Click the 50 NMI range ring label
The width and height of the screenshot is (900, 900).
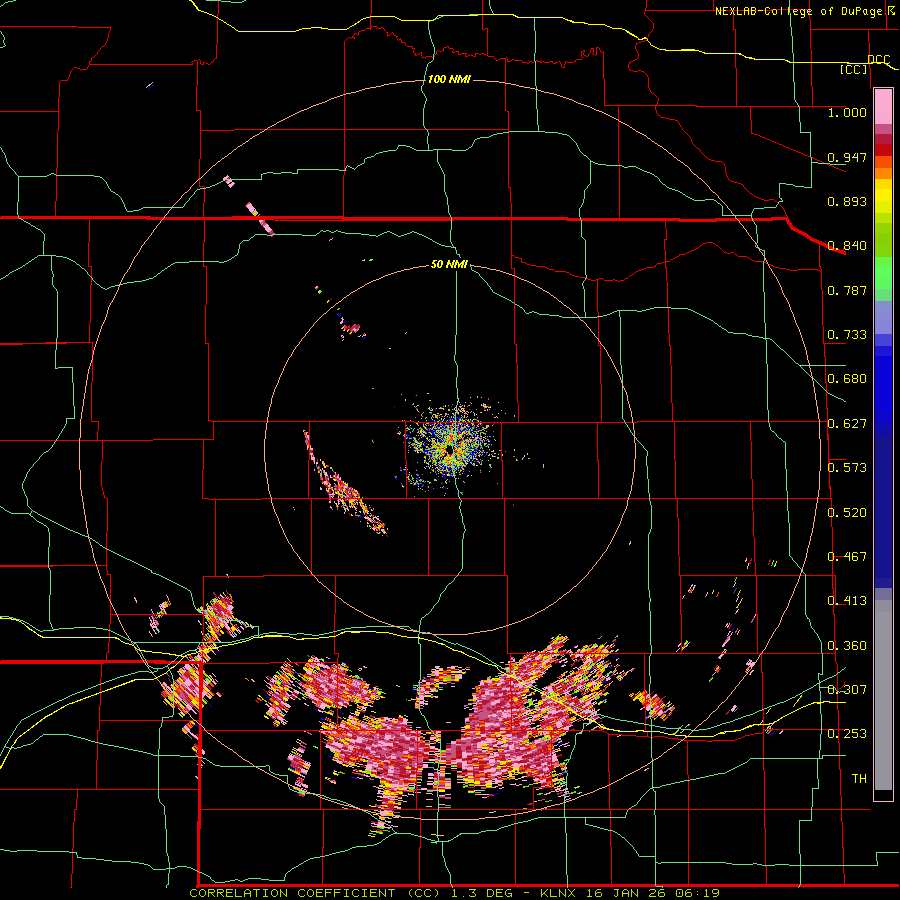449,264
